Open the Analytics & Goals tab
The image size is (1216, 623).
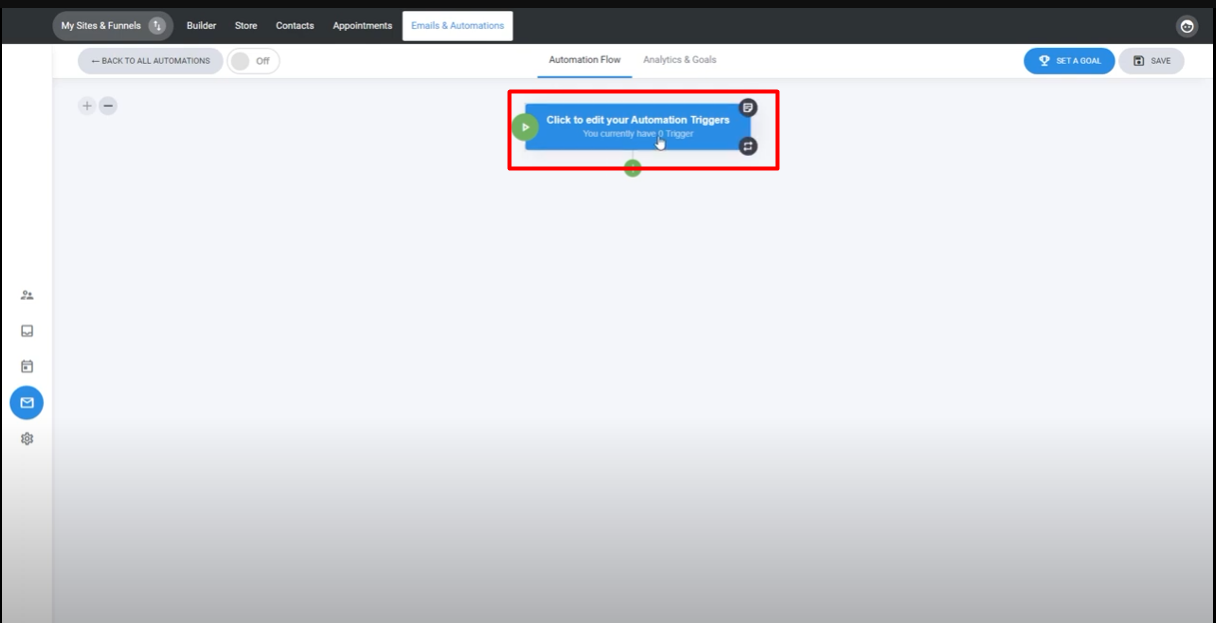point(680,60)
